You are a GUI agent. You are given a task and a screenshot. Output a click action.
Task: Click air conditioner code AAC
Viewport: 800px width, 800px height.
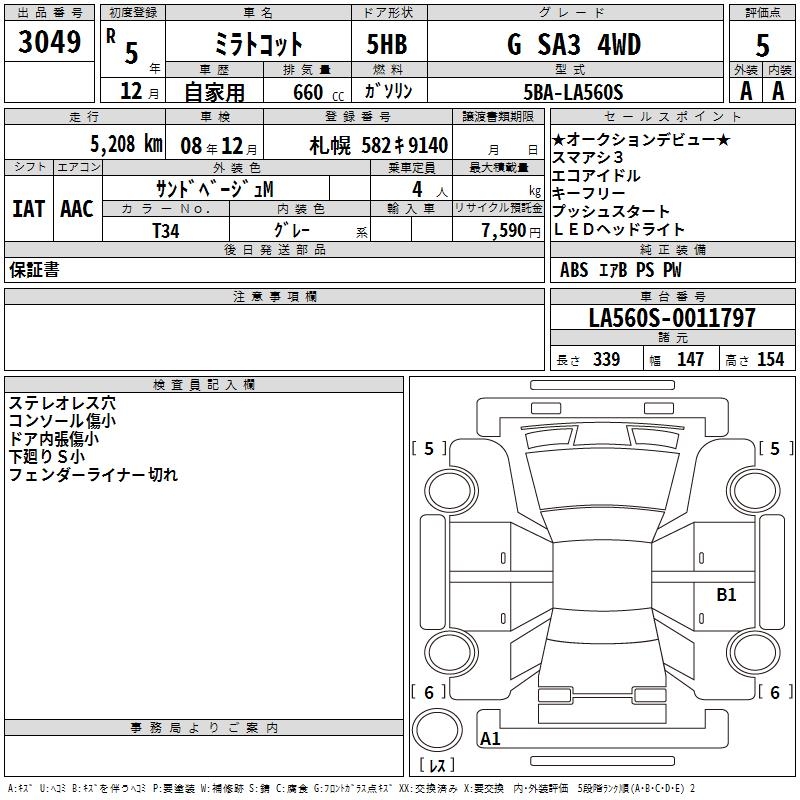click(x=77, y=209)
